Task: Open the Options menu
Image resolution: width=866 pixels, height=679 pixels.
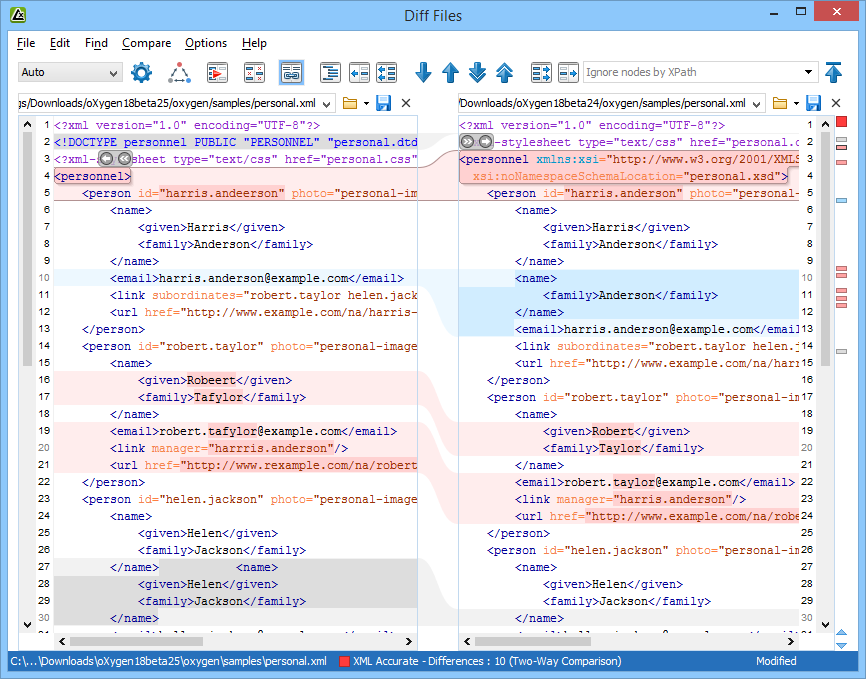Action: click(205, 43)
